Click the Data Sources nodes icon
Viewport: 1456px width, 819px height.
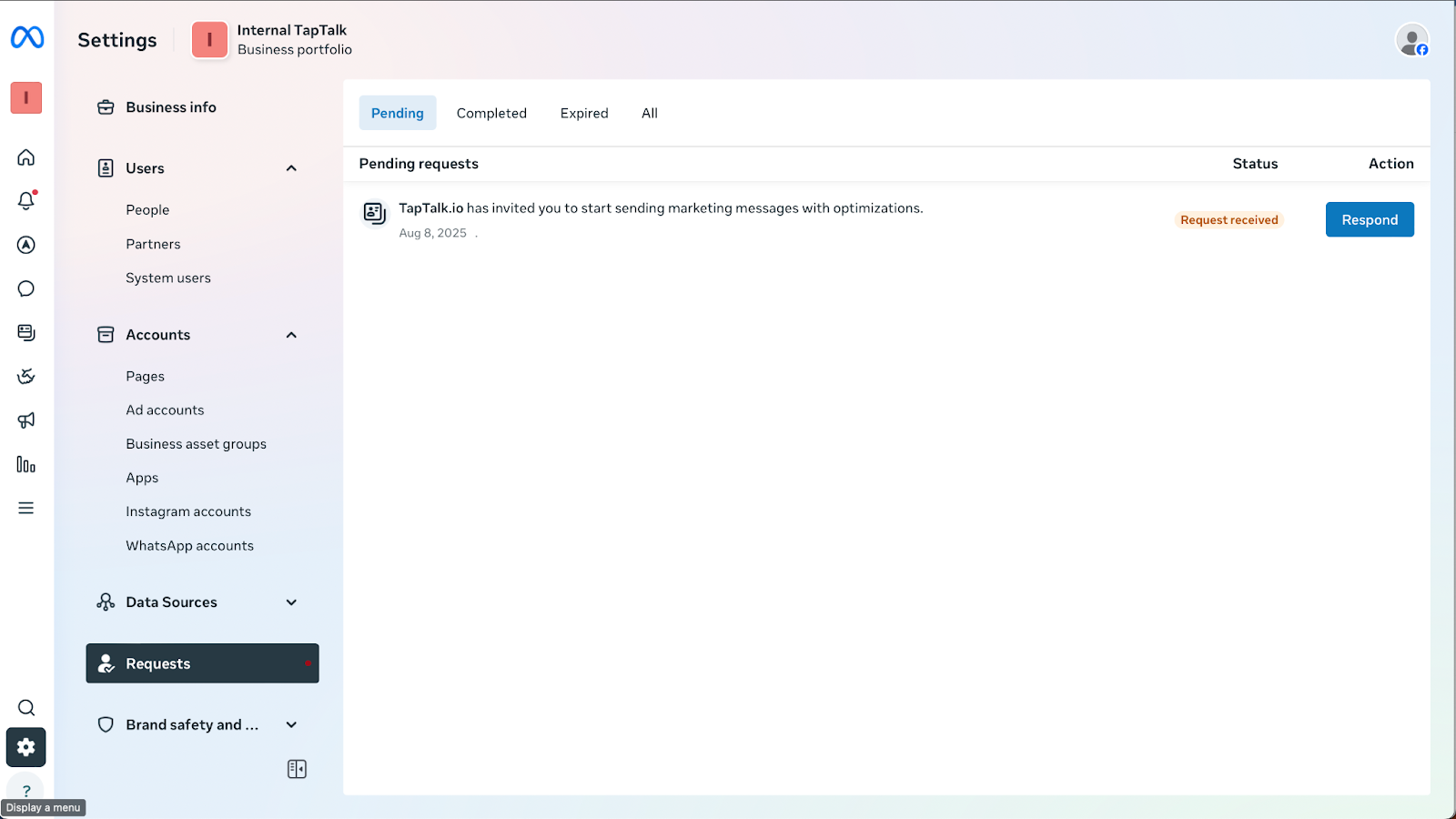106,602
